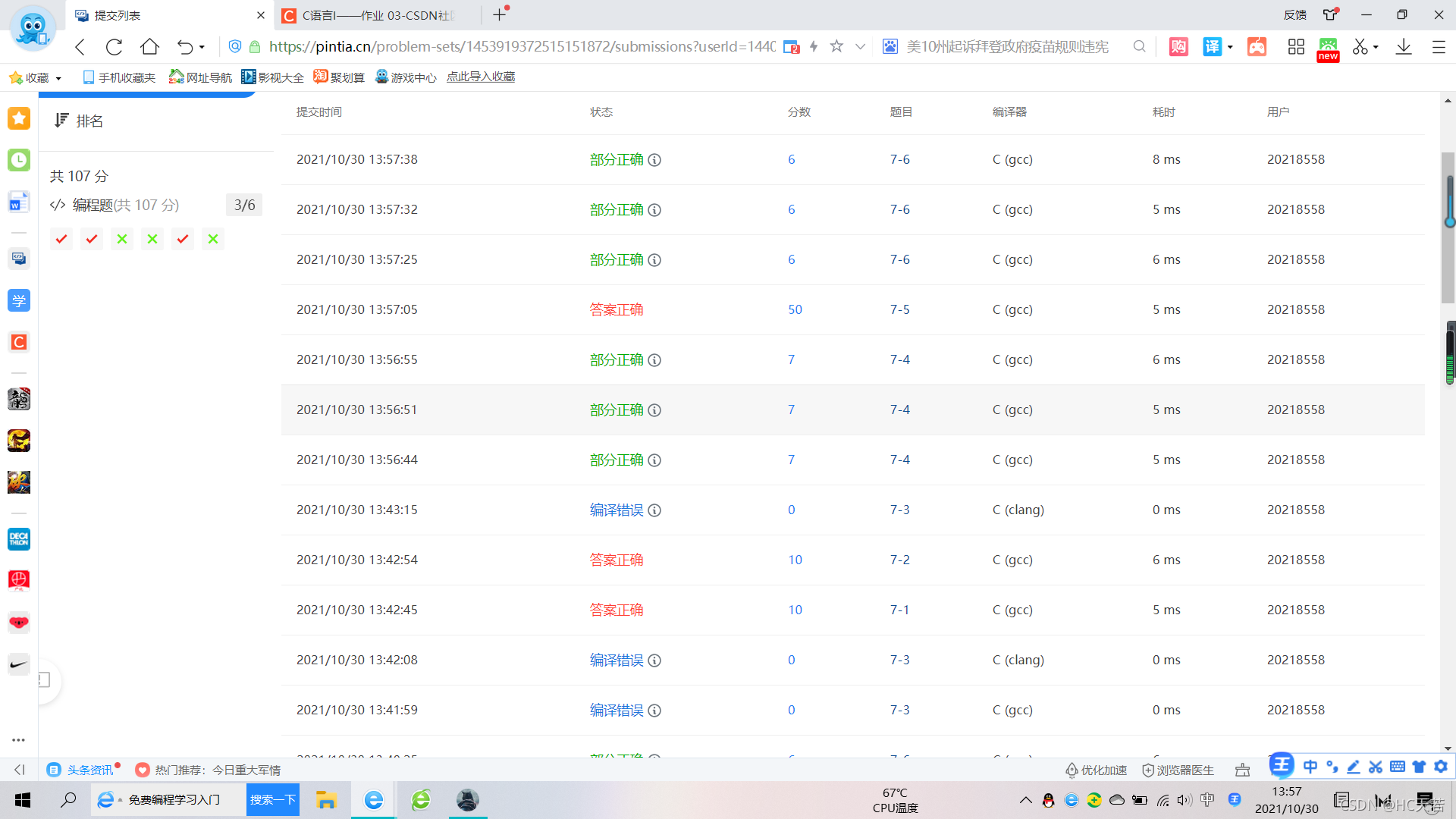
Task: Click 反馈 feedback button
Action: (1295, 14)
